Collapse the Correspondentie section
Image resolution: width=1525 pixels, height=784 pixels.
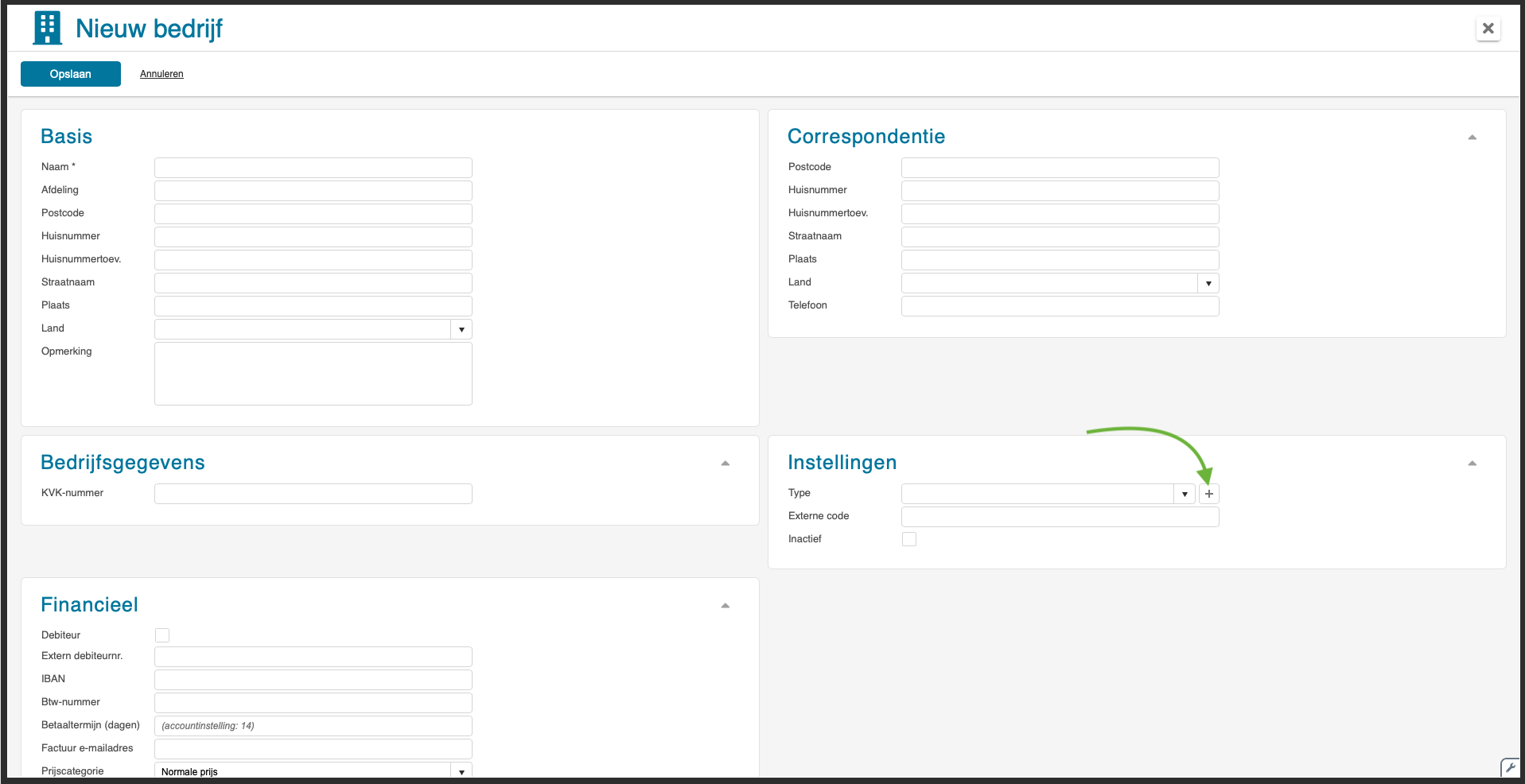tap(1472, 138)
